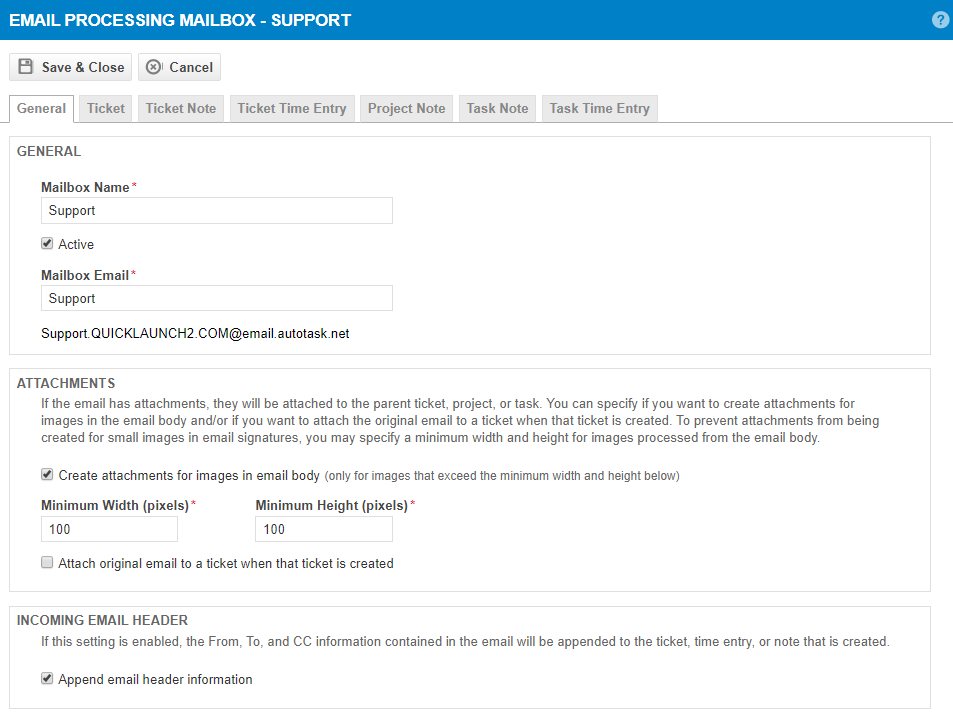Click the Minimum Width pixels field

(x=108, y=528)
